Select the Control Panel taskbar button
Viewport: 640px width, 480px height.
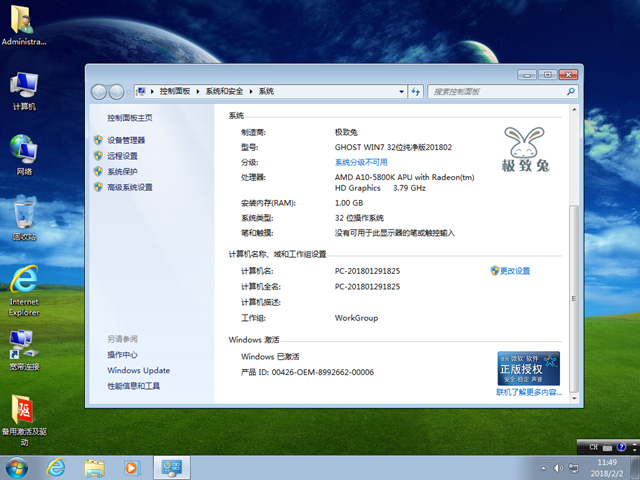(171, 468)
